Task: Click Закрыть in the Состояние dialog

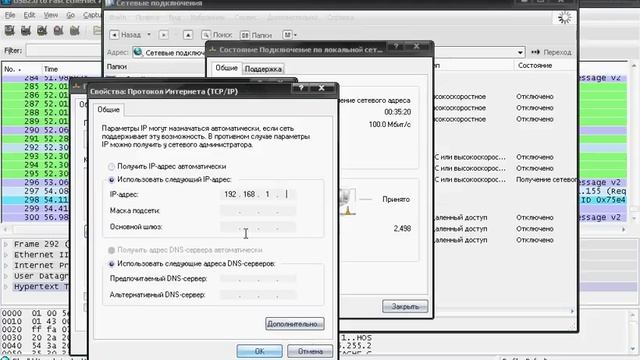Action: click(405, 306)
